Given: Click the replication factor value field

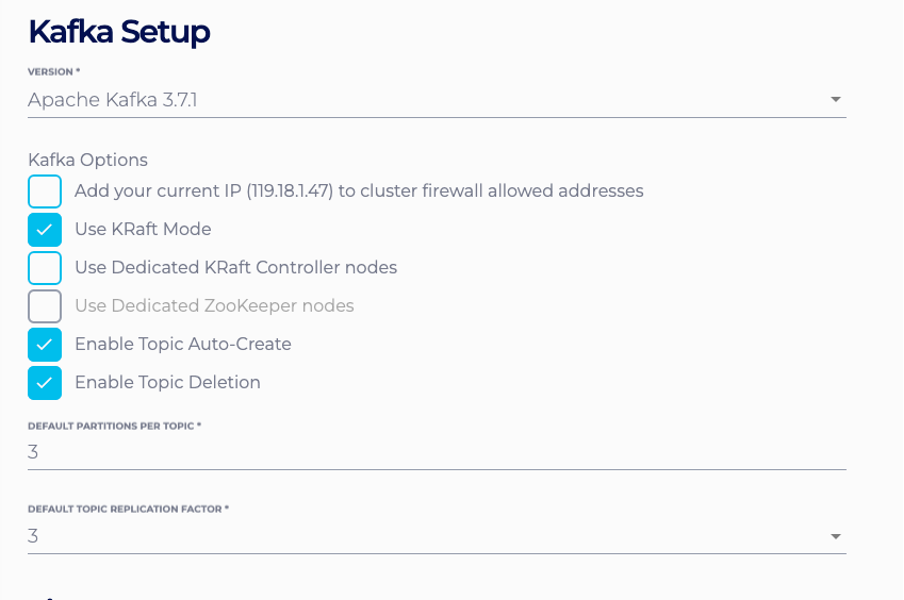Looking at the screenshot, I should coord(400,536).
